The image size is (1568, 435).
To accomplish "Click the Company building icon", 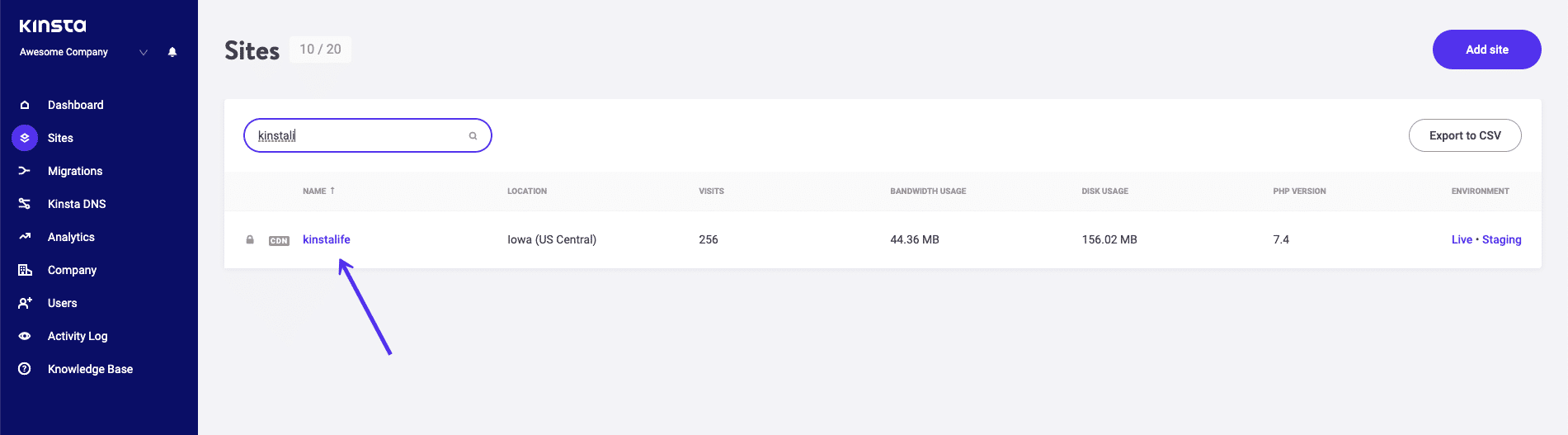I will coord(25,270).
